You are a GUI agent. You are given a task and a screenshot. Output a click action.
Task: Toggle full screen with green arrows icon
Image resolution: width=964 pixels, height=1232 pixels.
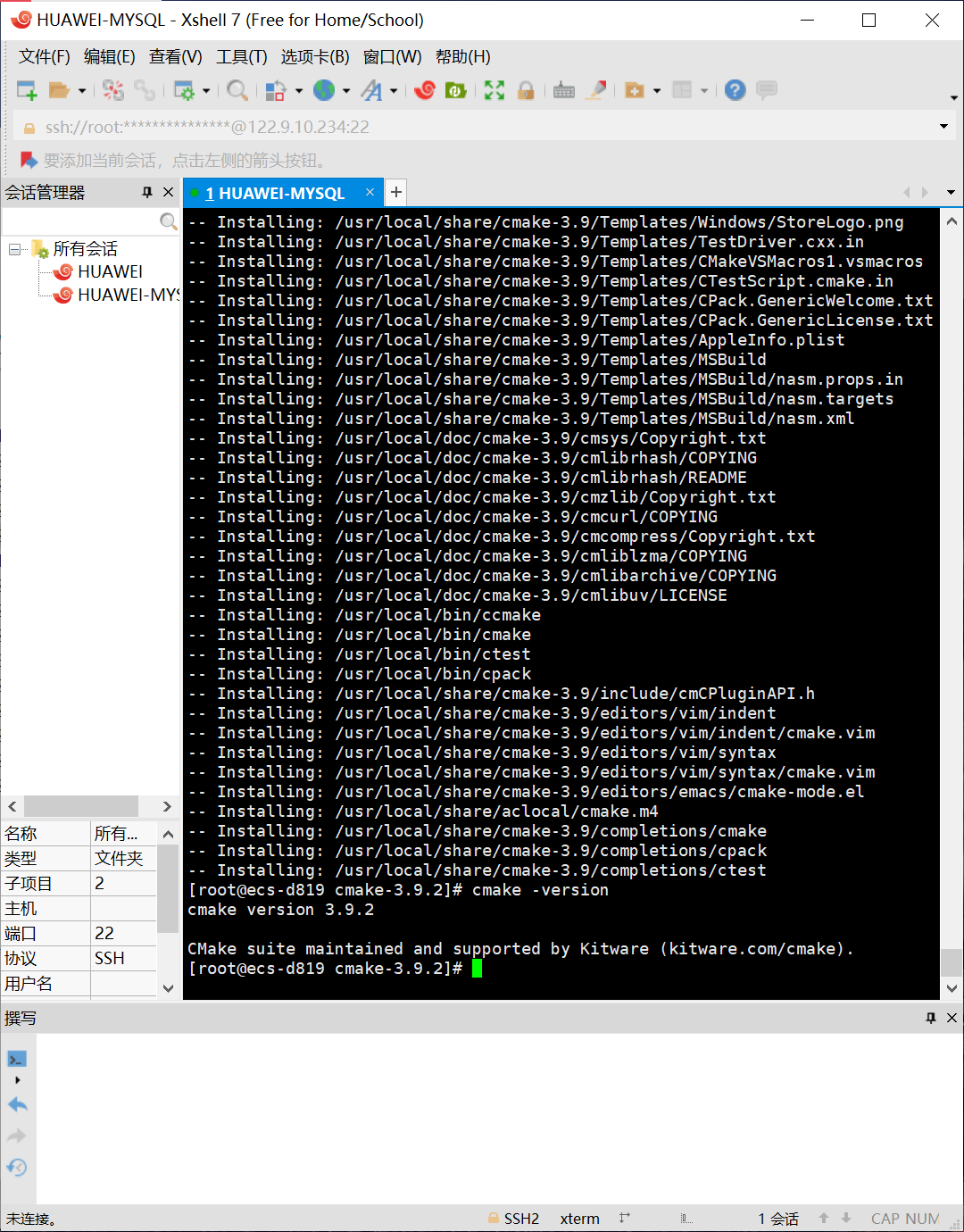coord(494,89)
